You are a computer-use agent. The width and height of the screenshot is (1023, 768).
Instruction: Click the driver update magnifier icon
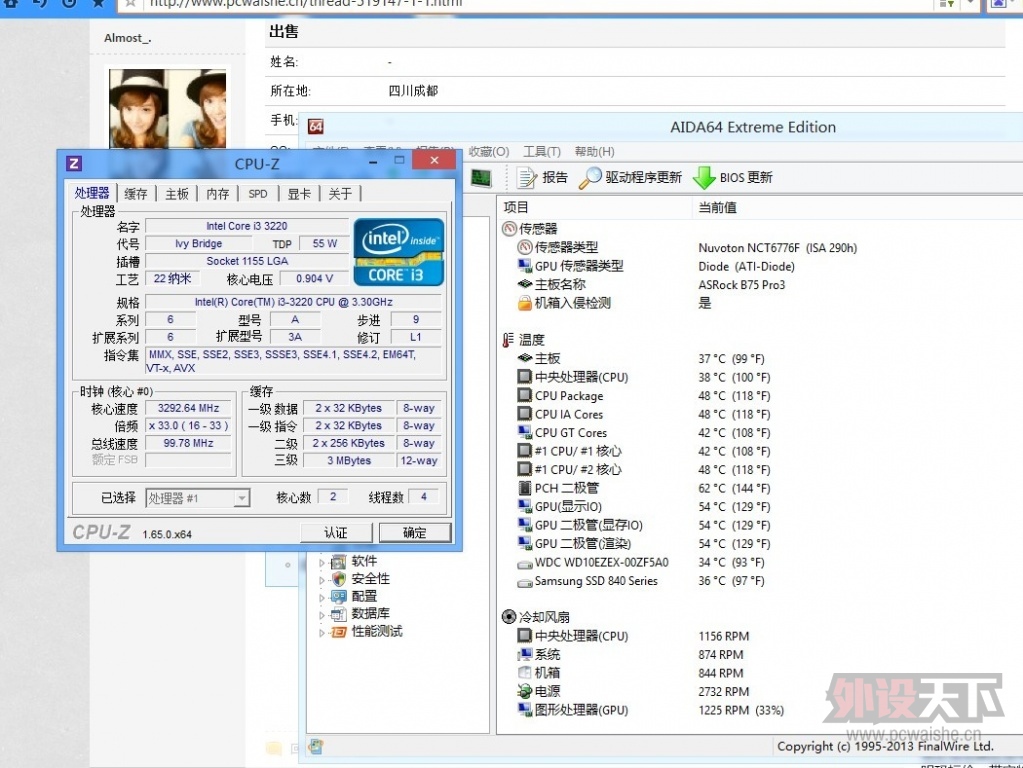[x=590, y=177]
